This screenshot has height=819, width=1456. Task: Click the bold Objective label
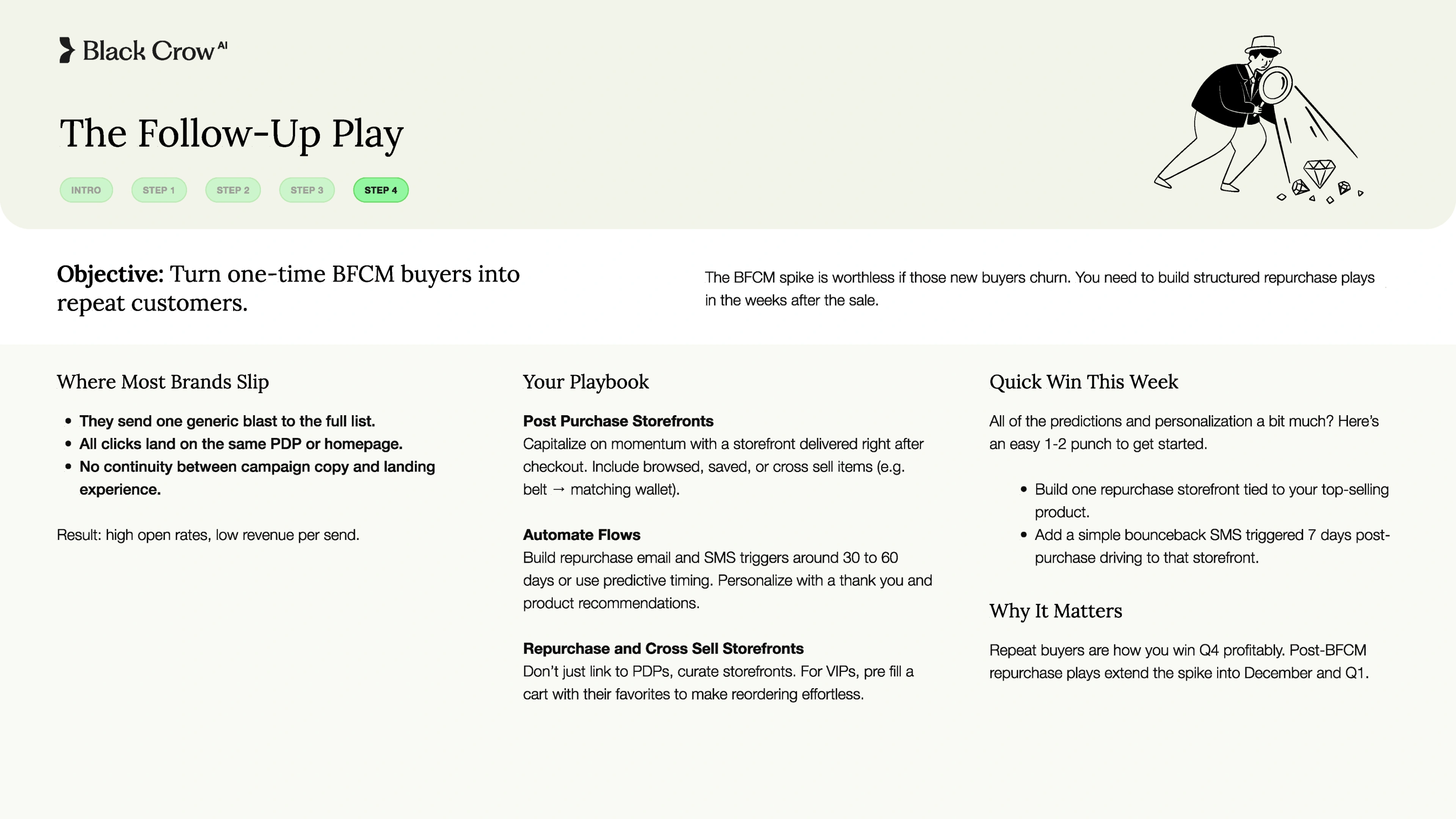110,274
